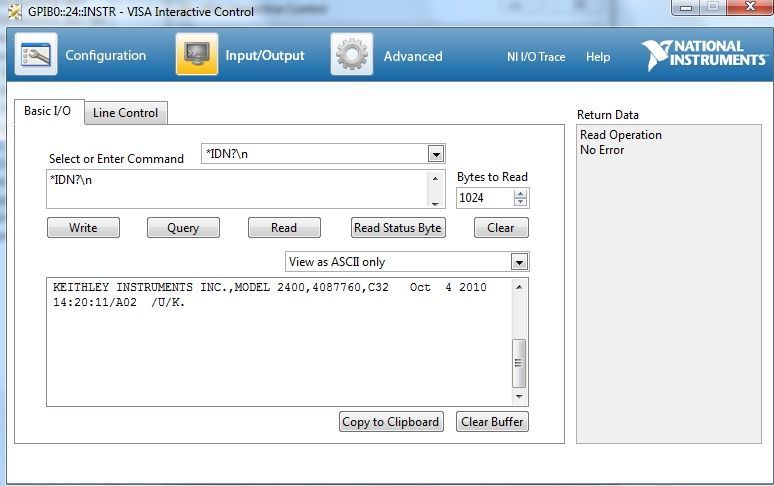Maximize the VISA Interactive Control window
Image resolution: width=774 pixels, height=486 pixels.
coord(713,7)
